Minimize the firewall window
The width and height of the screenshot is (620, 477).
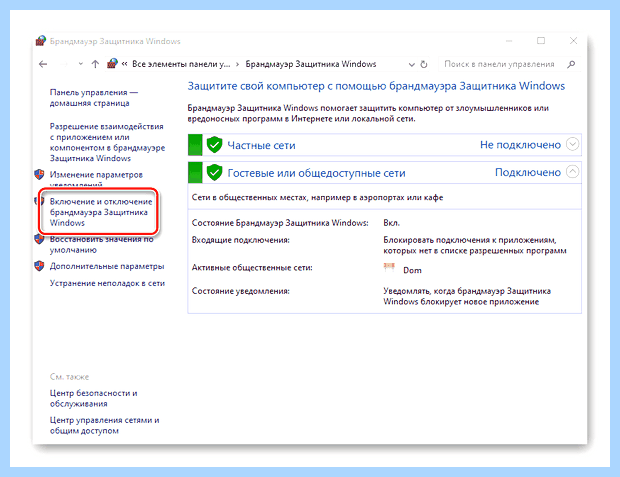pos(509,41)
